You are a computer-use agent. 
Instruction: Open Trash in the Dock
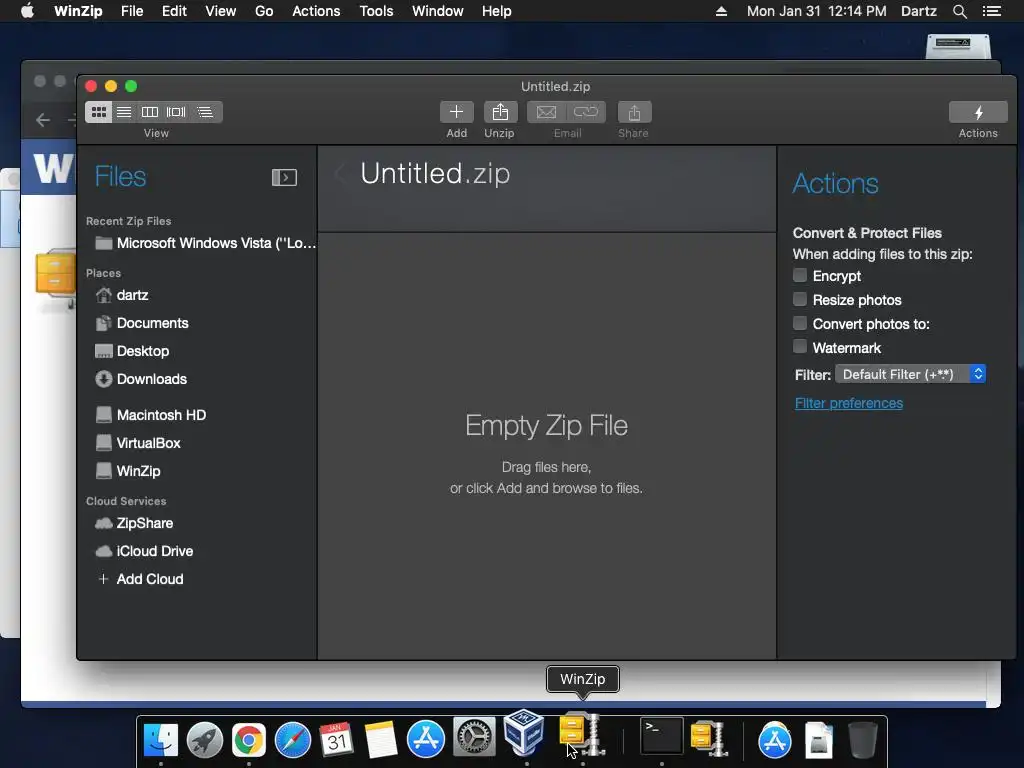[x=862, y=740]
